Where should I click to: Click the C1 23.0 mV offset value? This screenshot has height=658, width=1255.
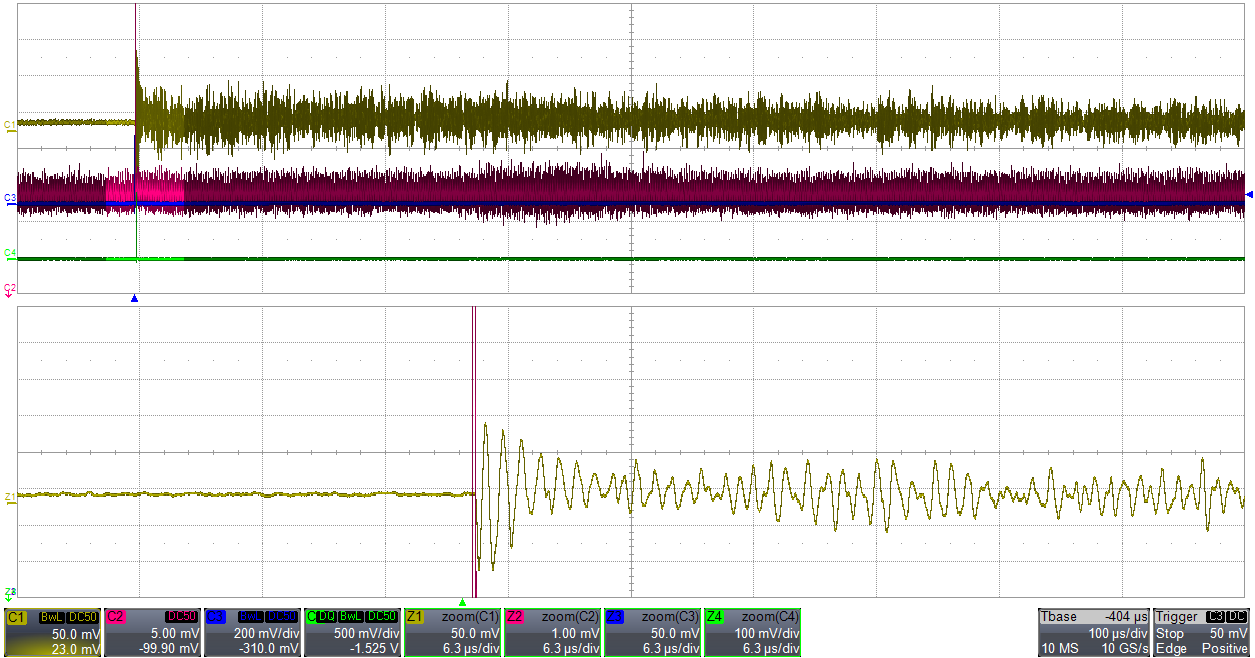(x=76, y=649)
